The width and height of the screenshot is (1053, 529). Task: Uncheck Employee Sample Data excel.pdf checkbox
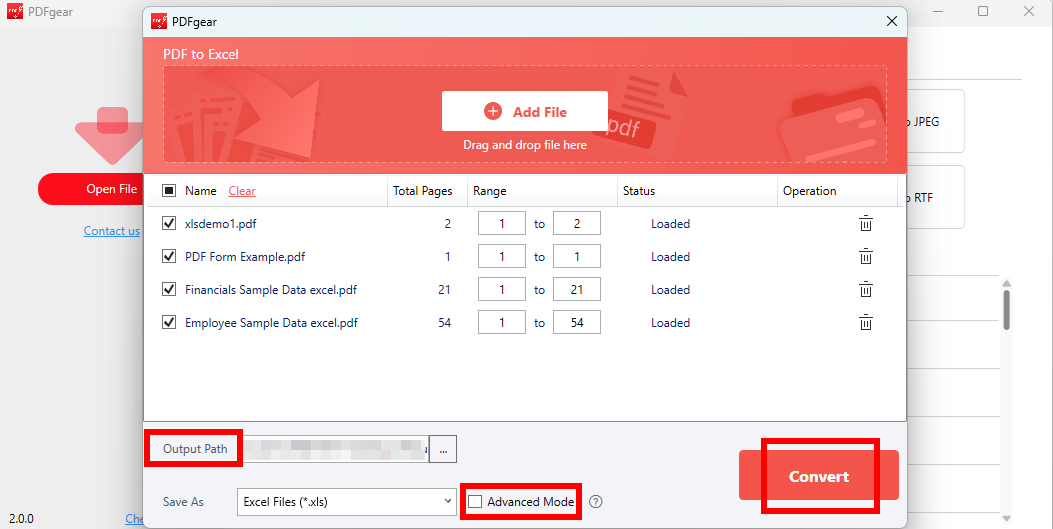coord(169,322)
